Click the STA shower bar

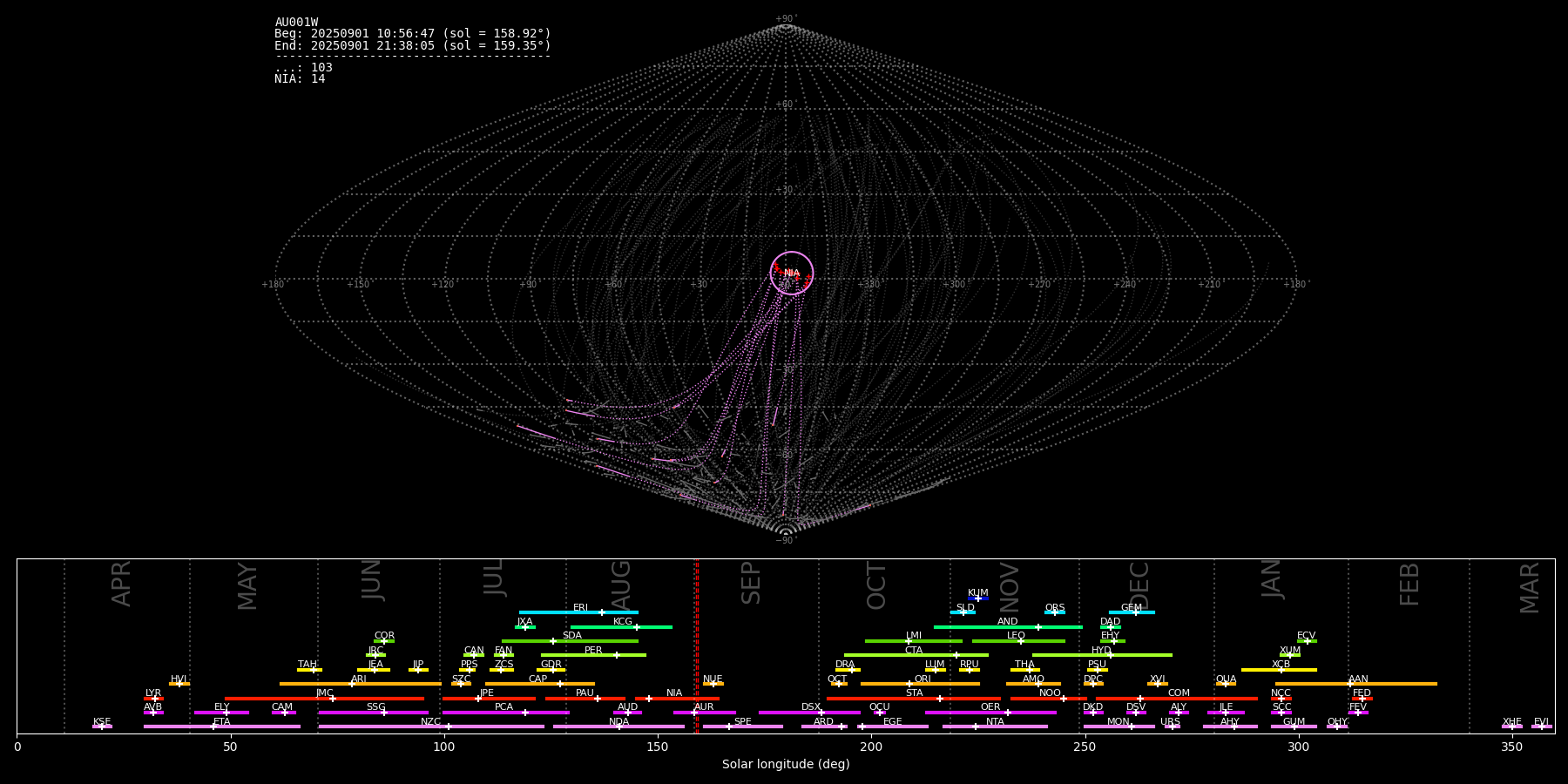click(x=914, y=699)
